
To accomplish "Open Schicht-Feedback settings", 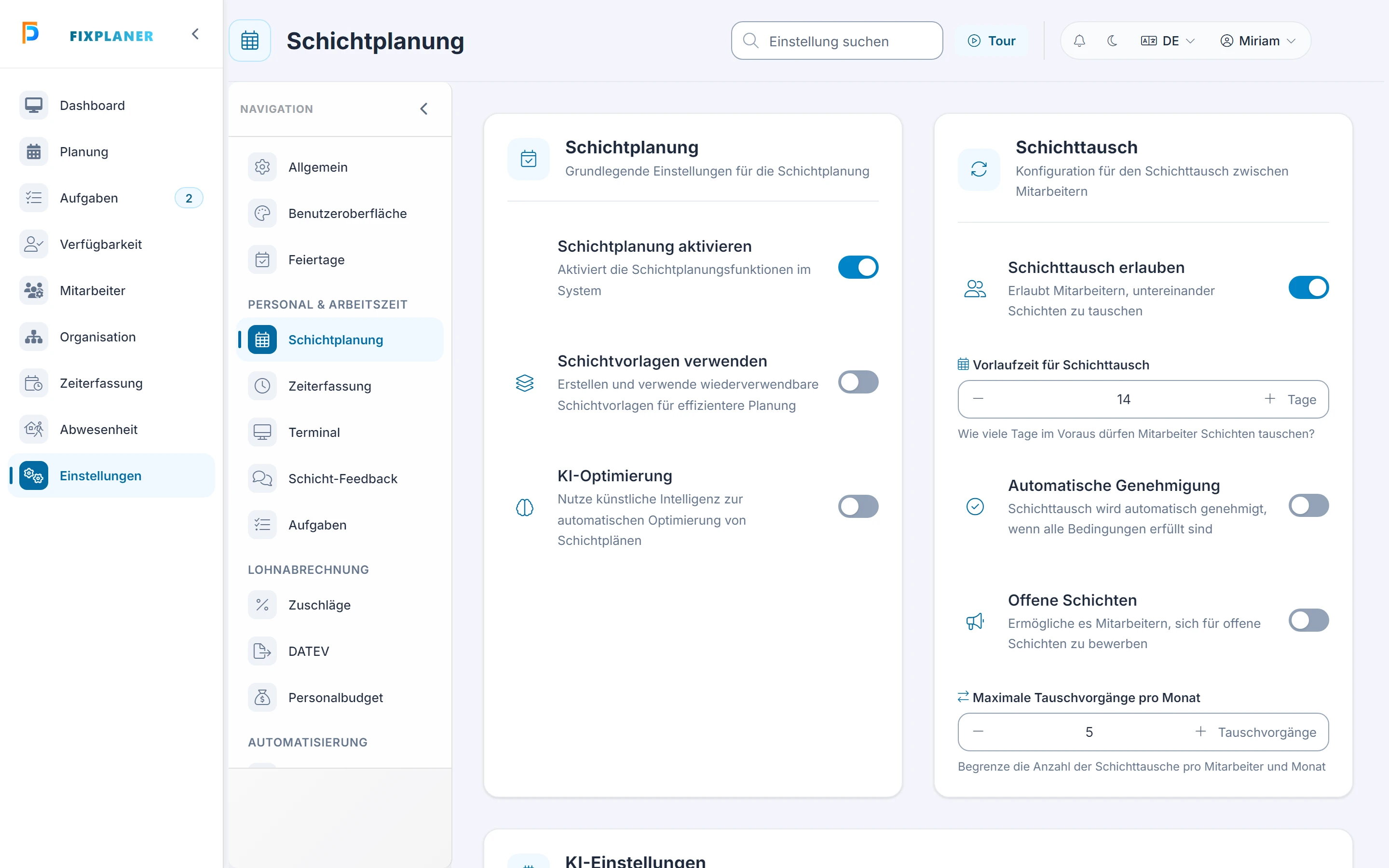I will tap(340, 478).
